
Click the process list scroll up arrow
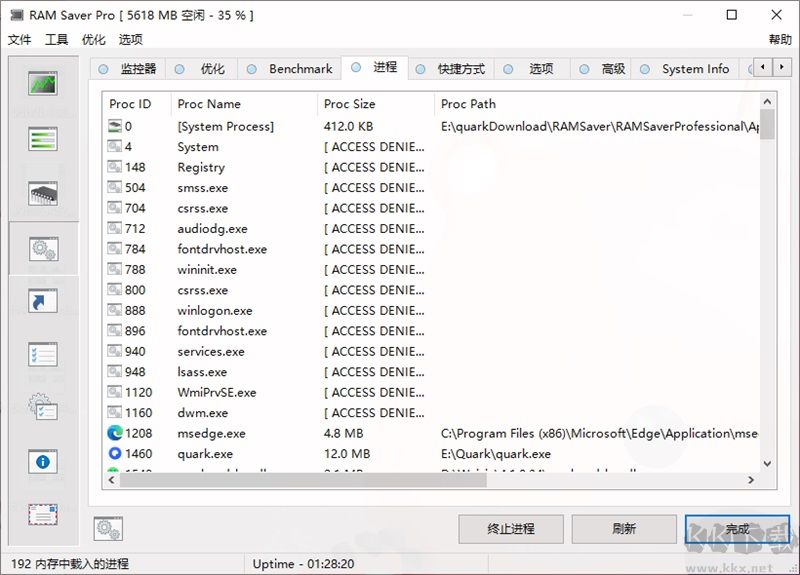click(767, 102)
